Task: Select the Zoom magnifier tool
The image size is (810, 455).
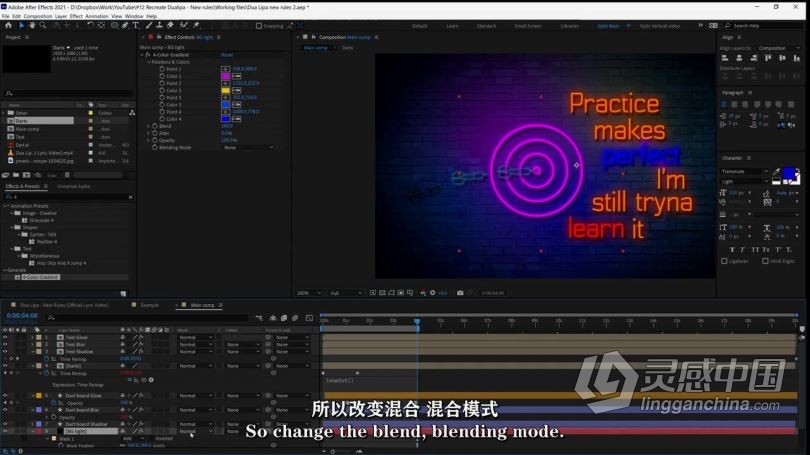Action: pyautogui.click(x=43, y=25)
